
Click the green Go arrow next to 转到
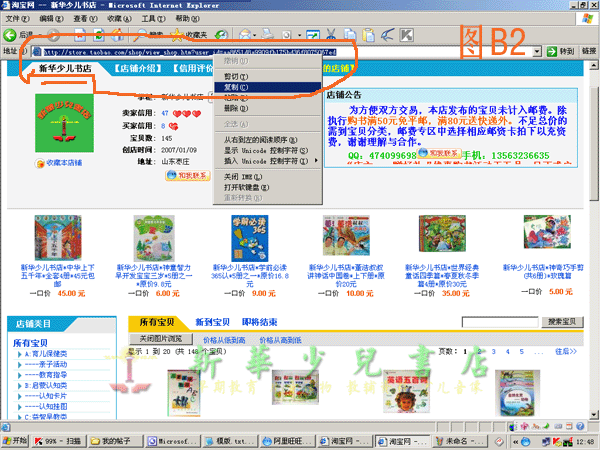(551, 51)
